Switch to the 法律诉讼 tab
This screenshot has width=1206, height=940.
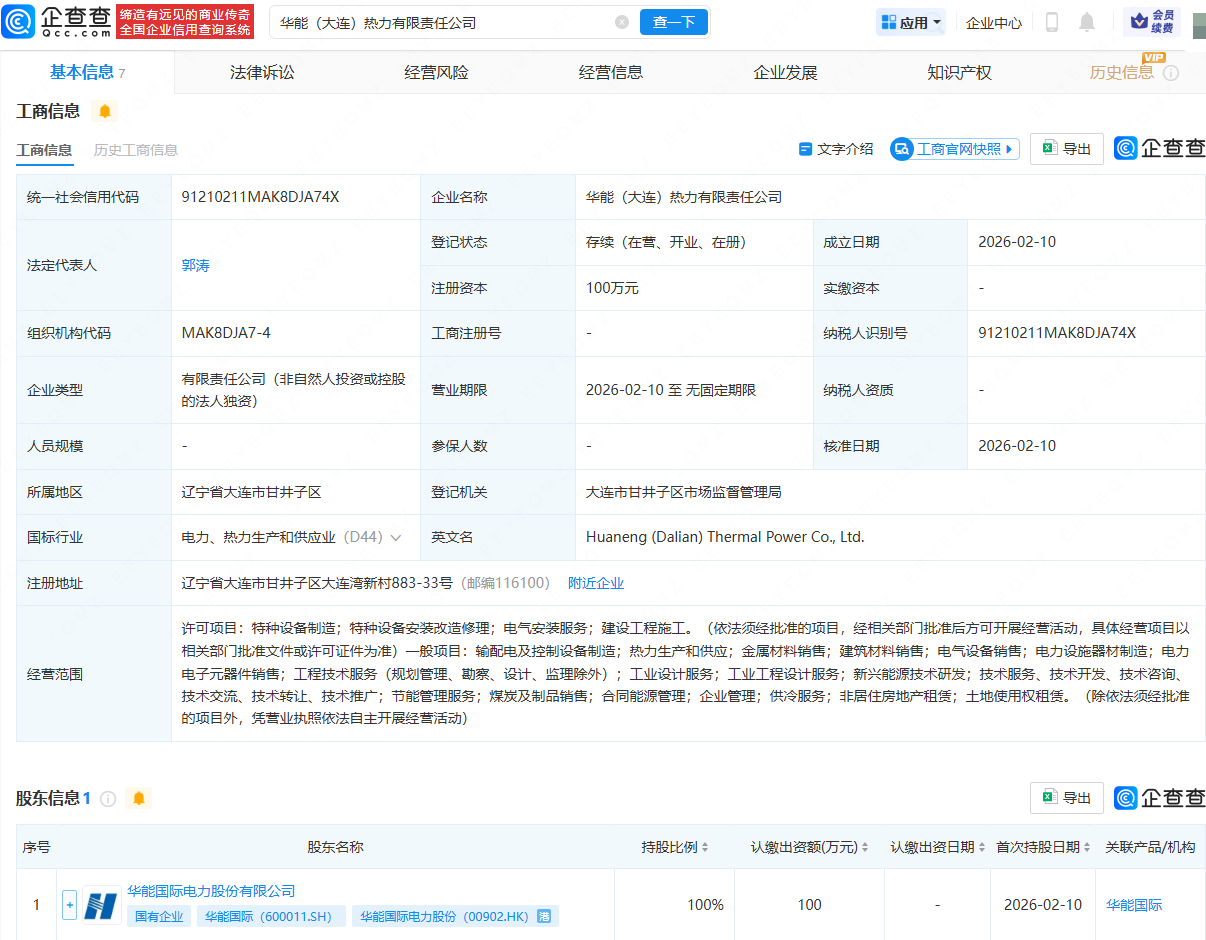262,72
